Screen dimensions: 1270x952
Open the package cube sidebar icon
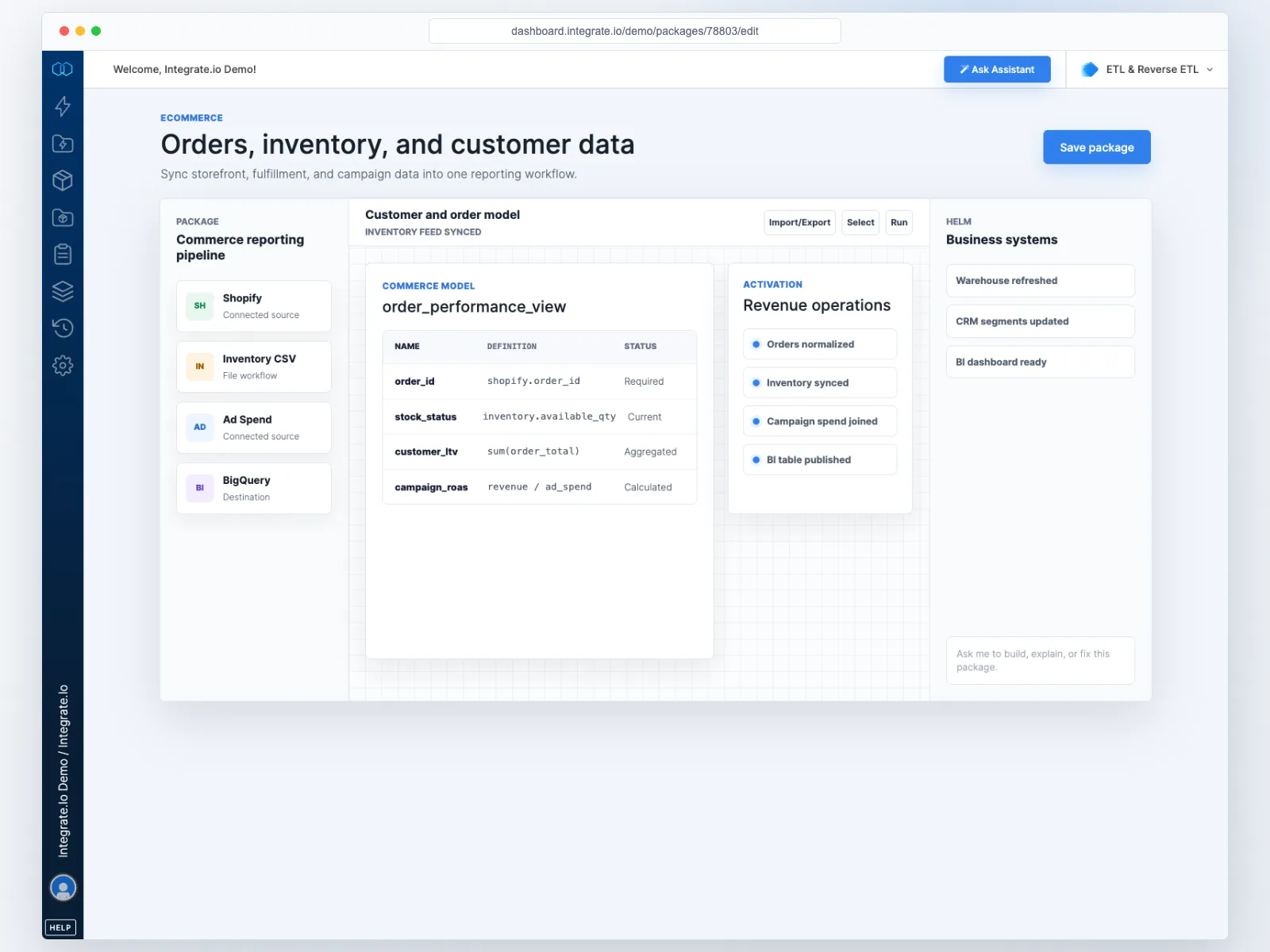[63, 180]
